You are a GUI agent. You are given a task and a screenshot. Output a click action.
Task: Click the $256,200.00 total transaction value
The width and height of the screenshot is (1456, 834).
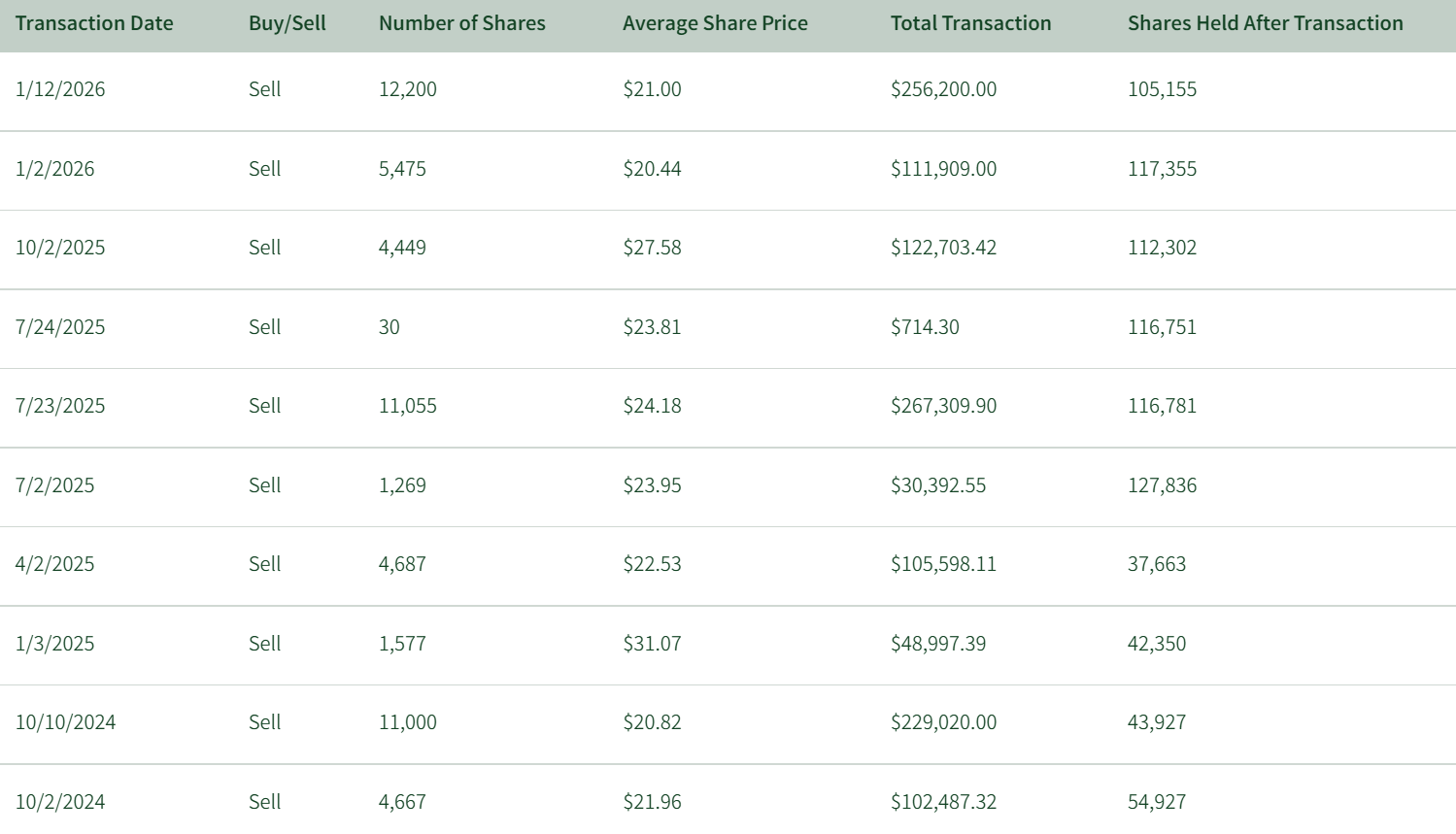(x=943, y=89)
